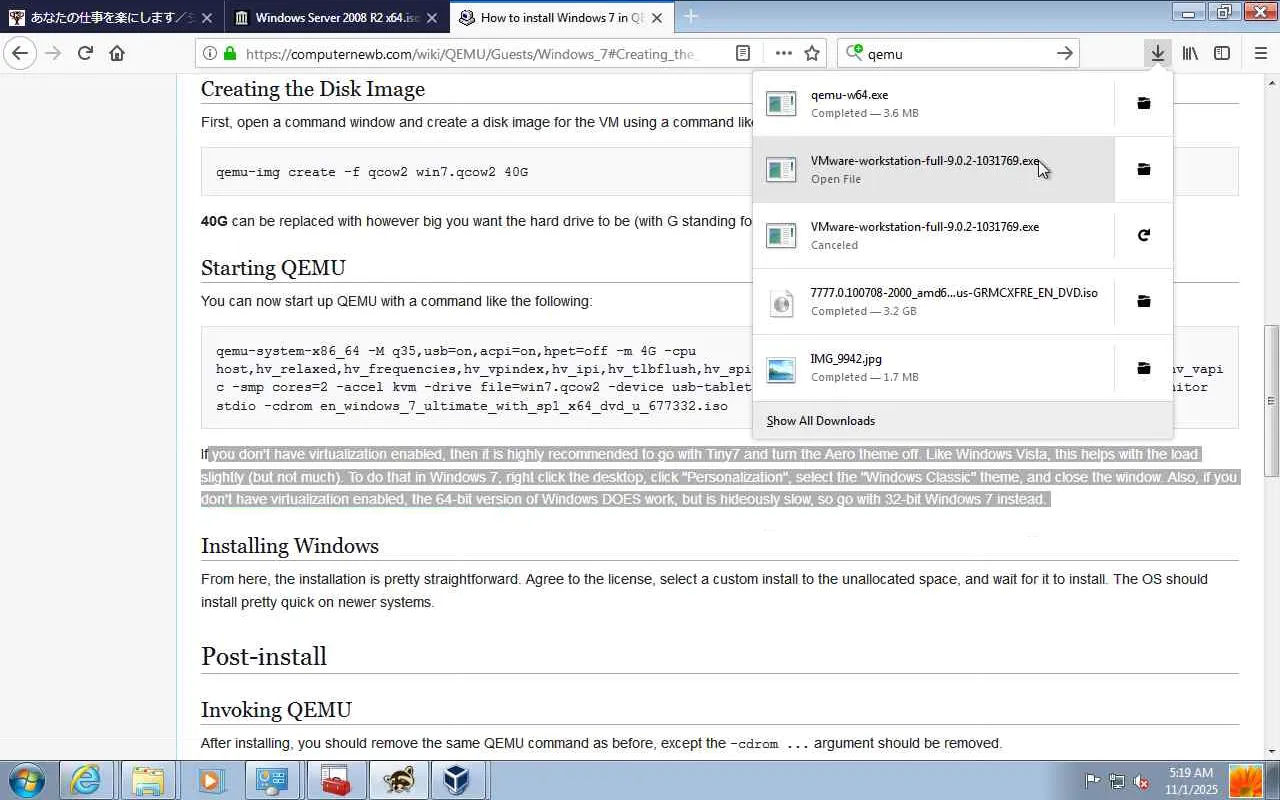Open the Firefox hamburger menu
This screenshot has height=800, width=1280.
(x=1260, y=54)
